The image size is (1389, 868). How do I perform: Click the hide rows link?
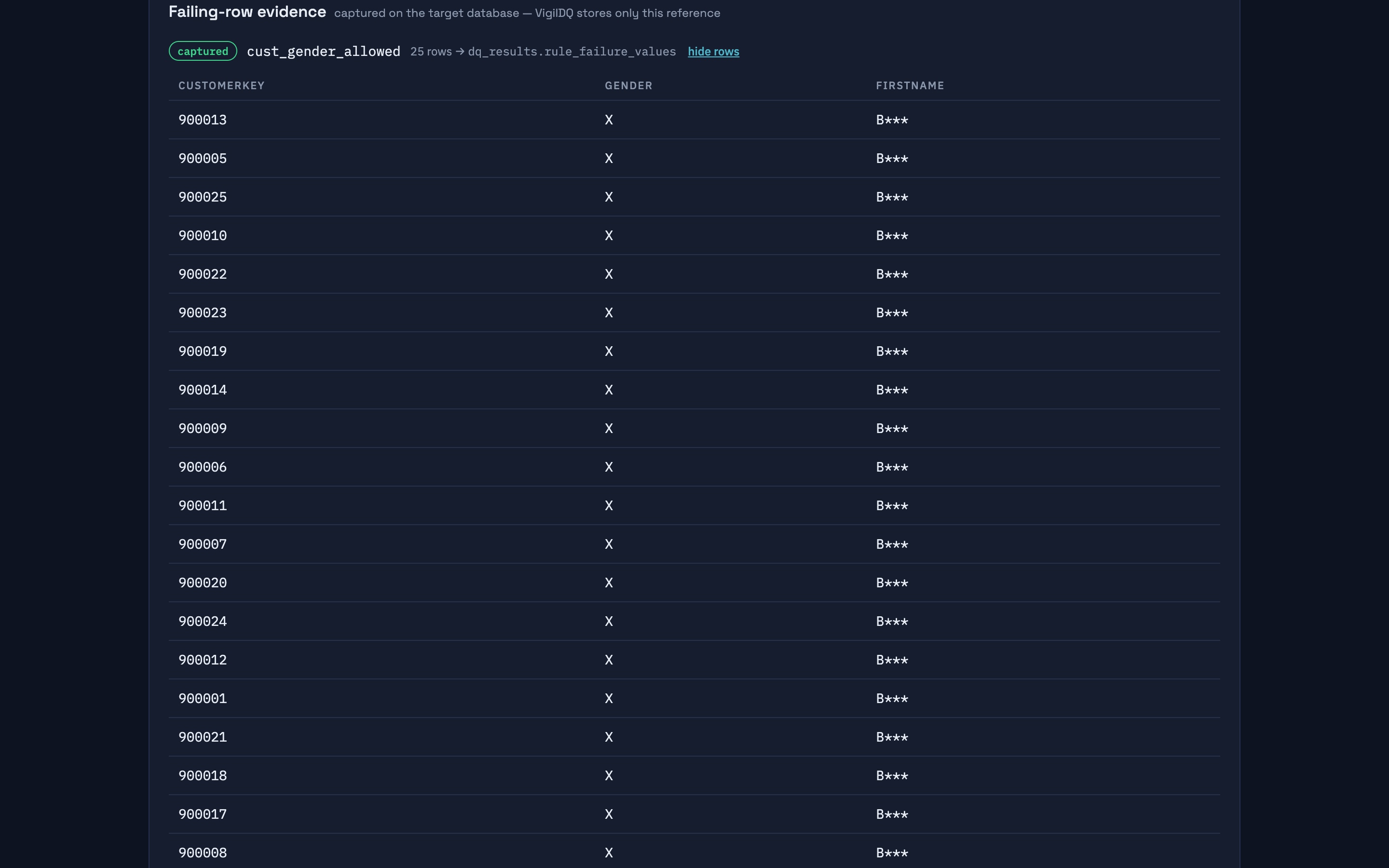pyautogui.click(x=713, y=52)
